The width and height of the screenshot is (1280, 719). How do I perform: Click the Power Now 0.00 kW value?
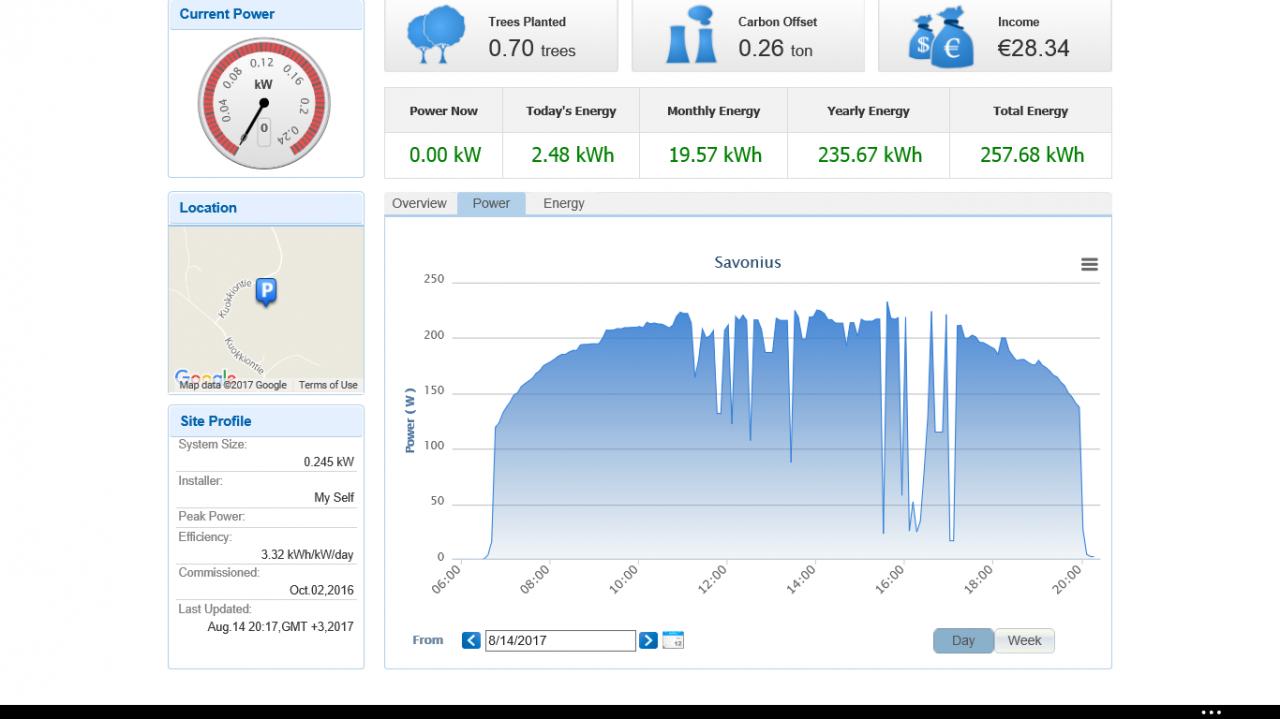445,155
